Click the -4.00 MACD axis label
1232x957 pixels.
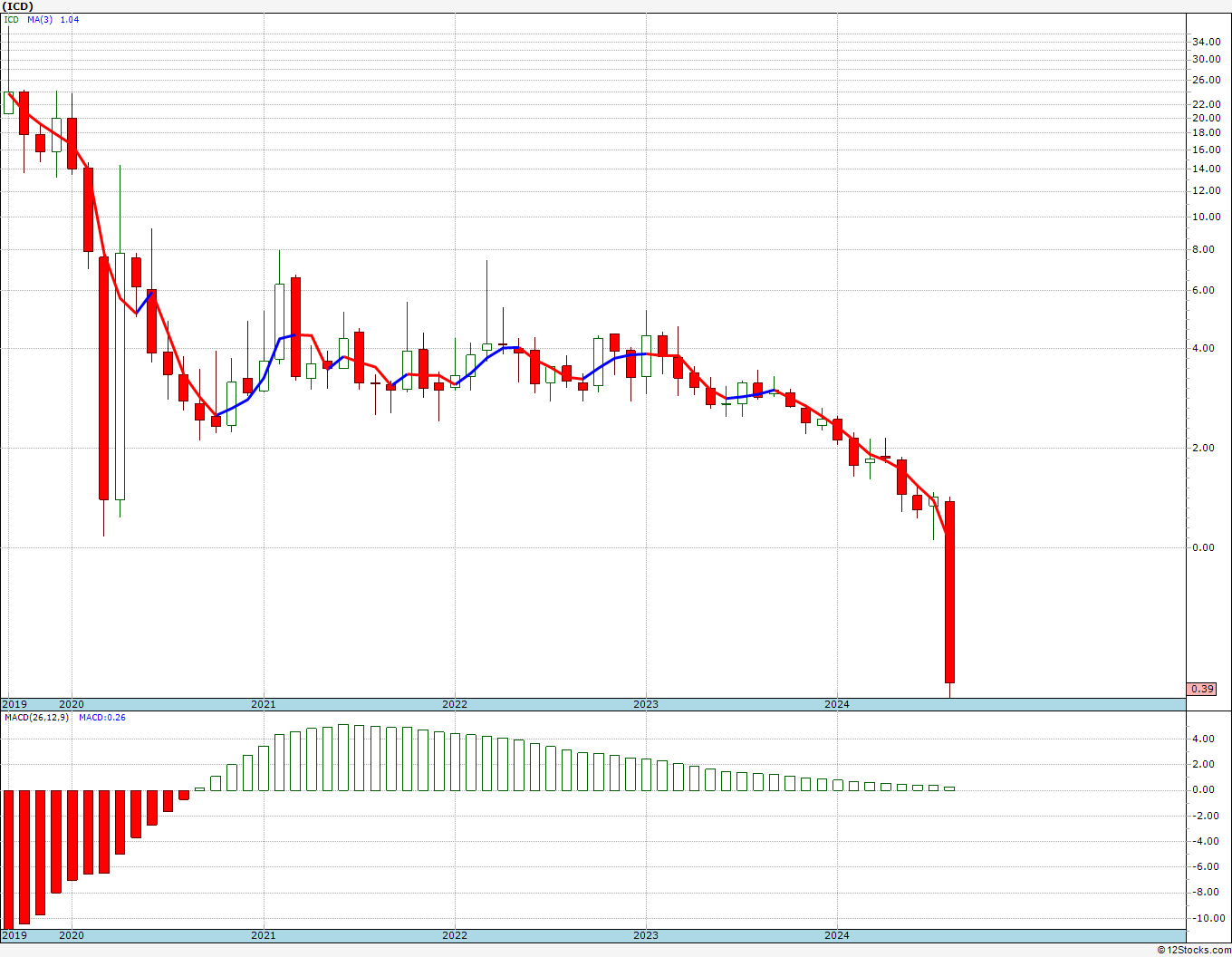(1206, 841)
